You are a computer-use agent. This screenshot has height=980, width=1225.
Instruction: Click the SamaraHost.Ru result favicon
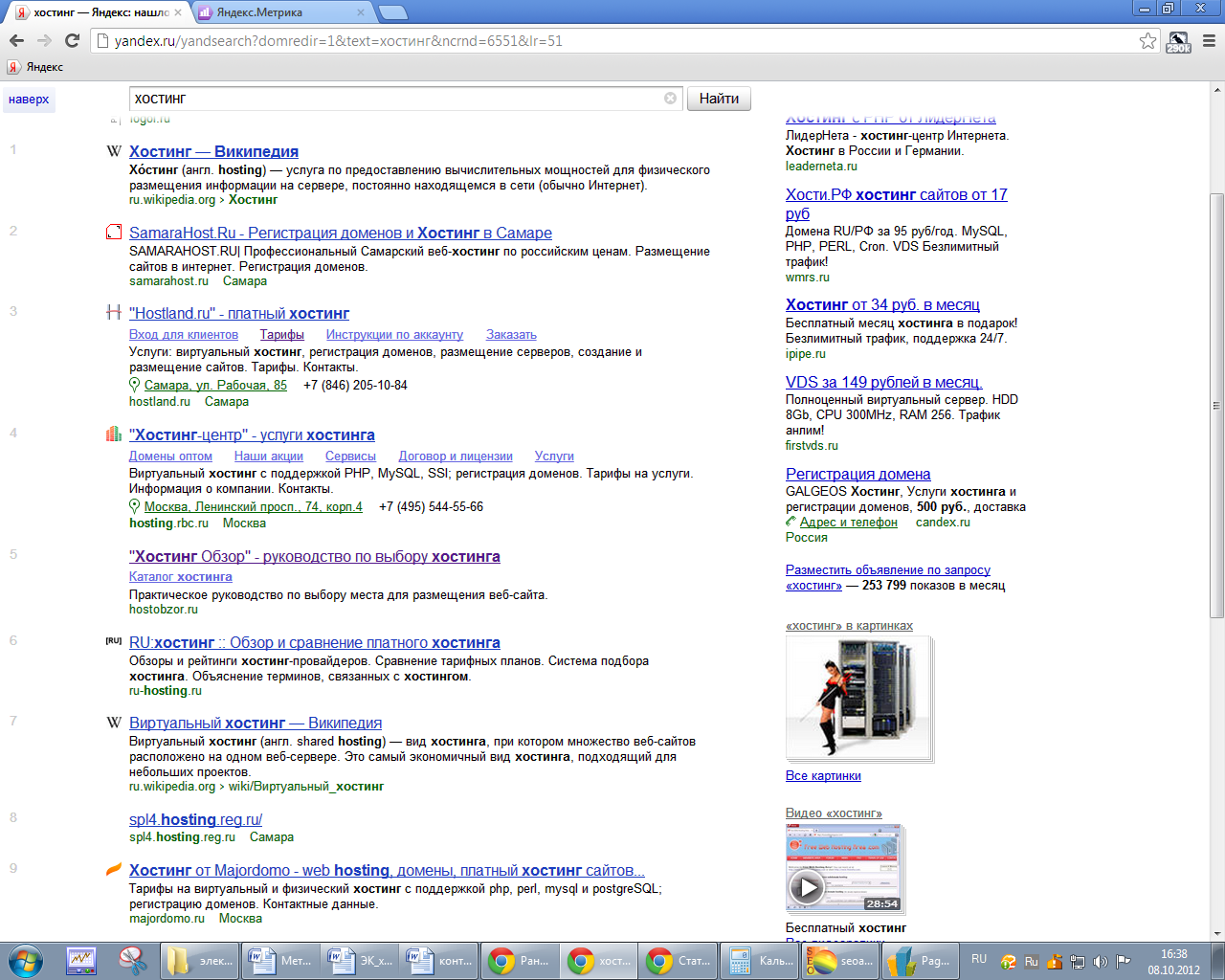114,232
